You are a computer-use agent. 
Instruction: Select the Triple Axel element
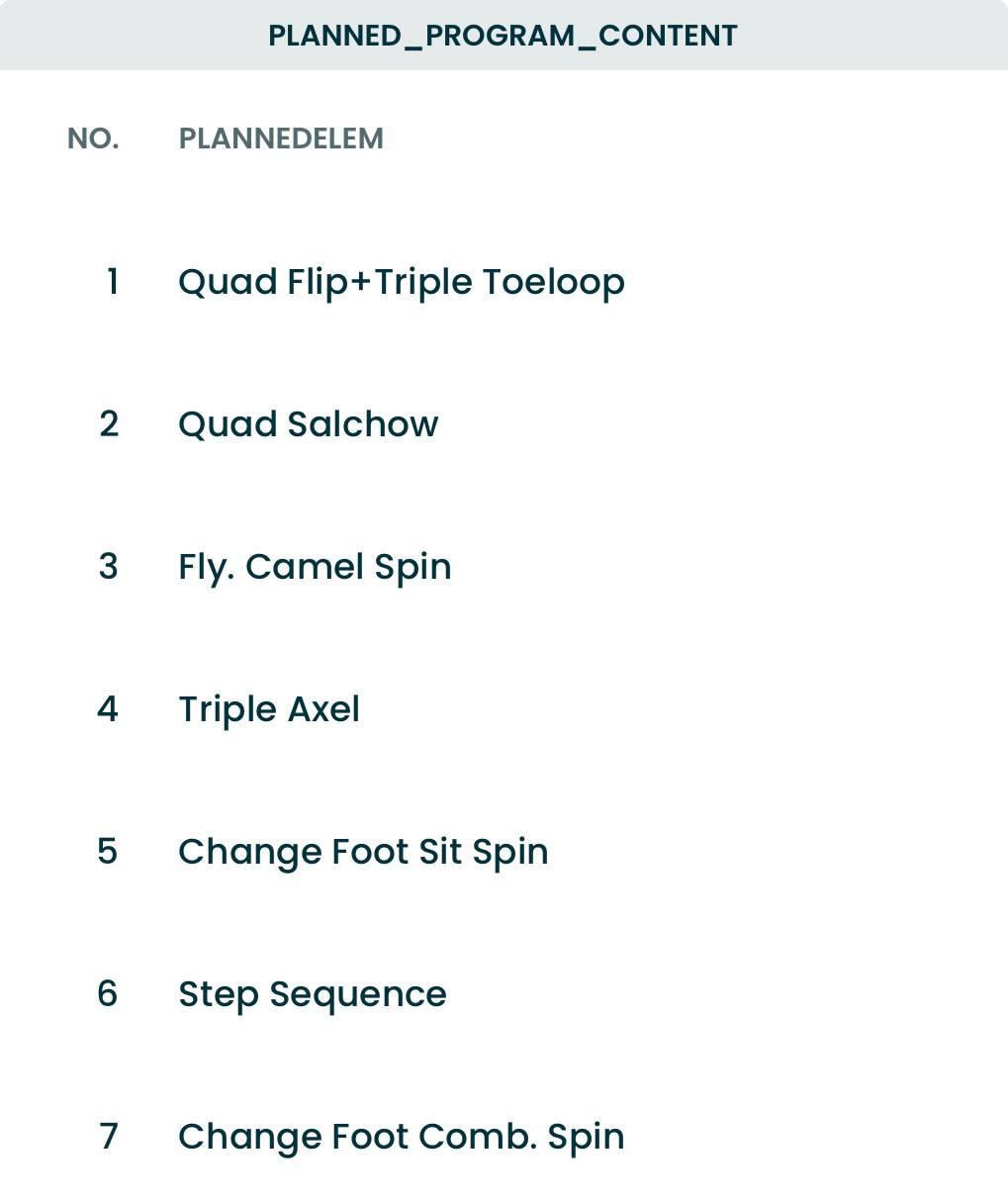coord(269,709)
